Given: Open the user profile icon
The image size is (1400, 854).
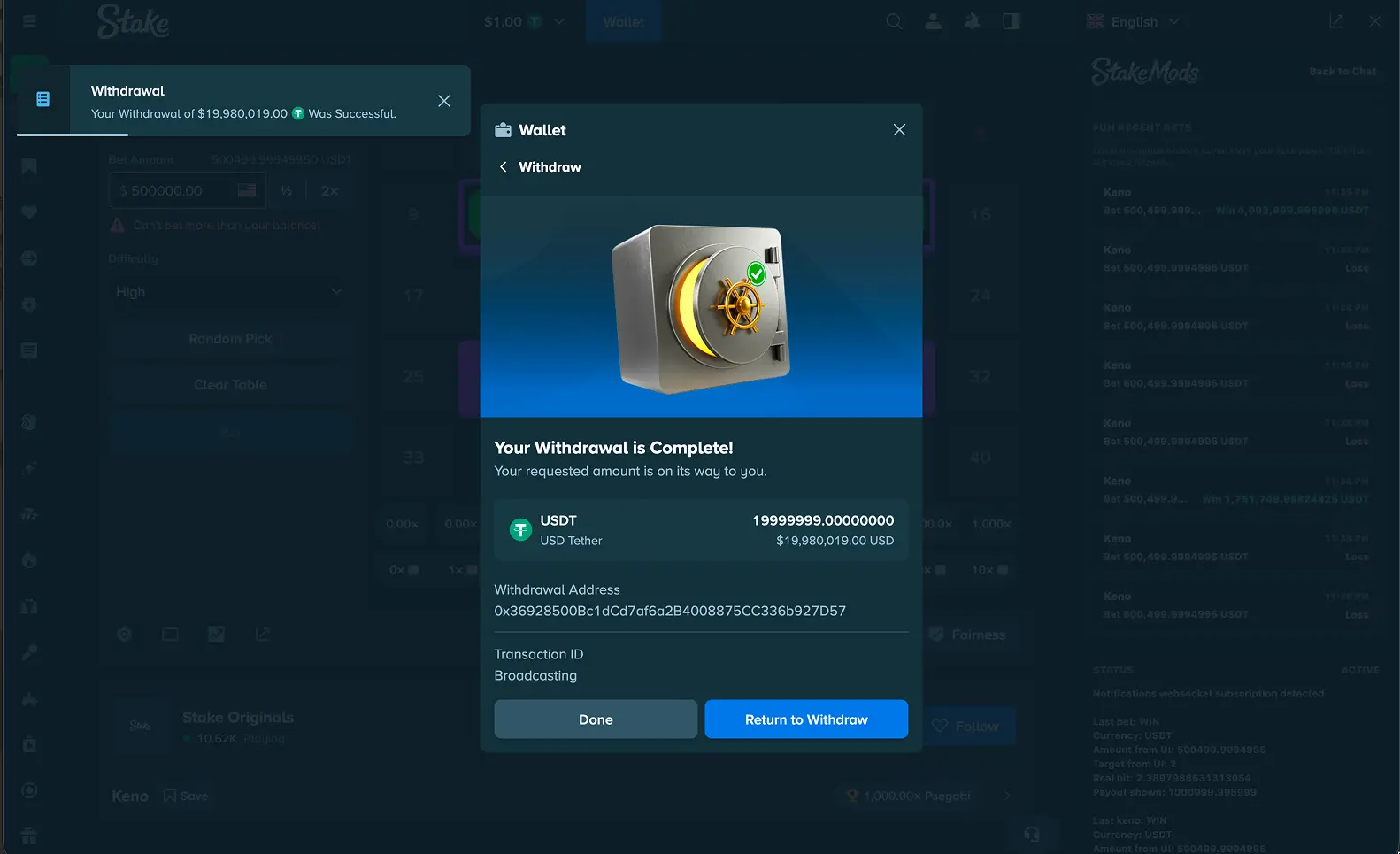Looking at the screenshot, I should [x=933, y=21].
